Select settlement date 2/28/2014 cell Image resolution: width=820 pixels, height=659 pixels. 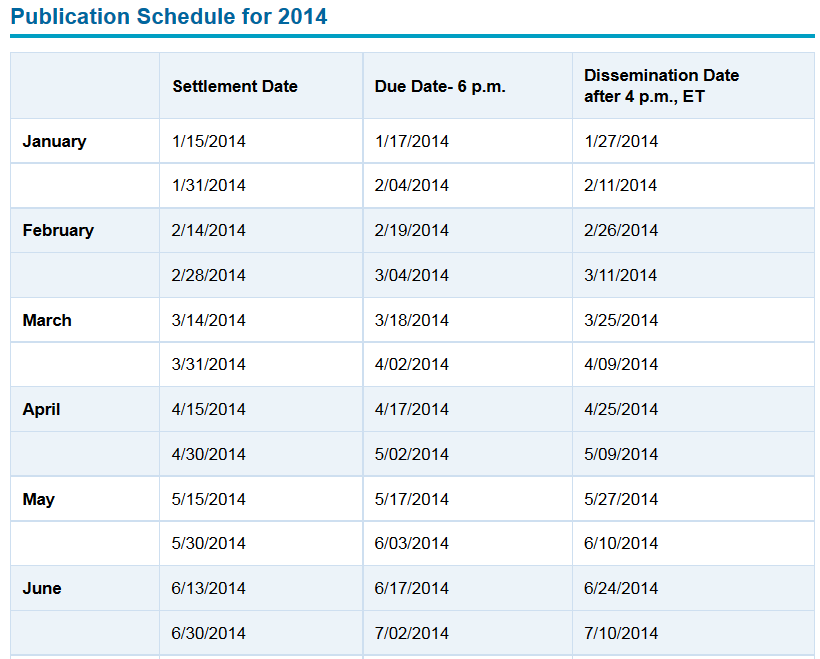[x=209, y=275]
